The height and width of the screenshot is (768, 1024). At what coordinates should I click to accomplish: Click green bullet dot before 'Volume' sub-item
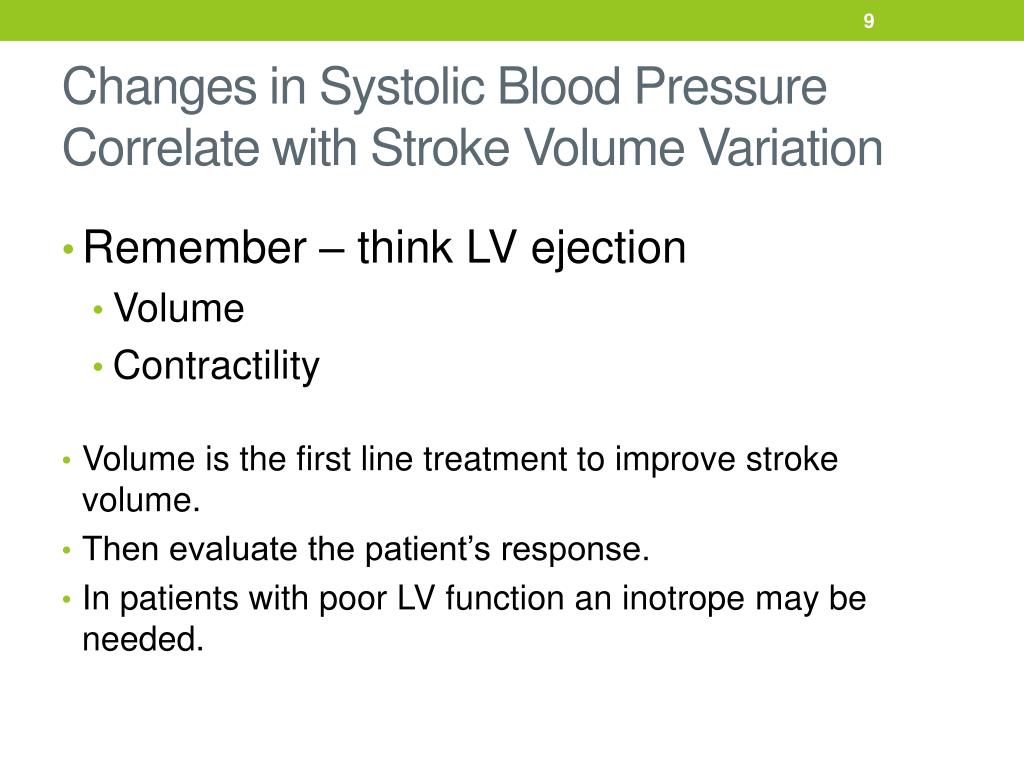click(98, 310)
